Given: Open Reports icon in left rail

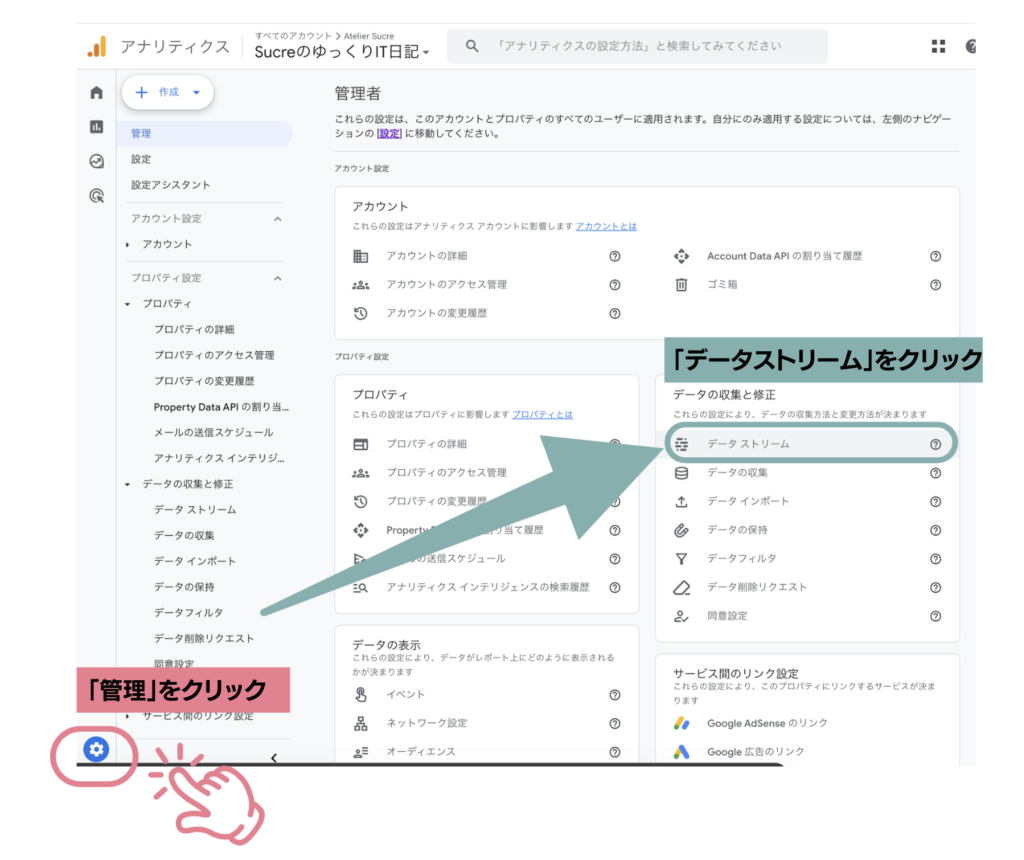Looking at the screenshot, I should pos(97,127).
